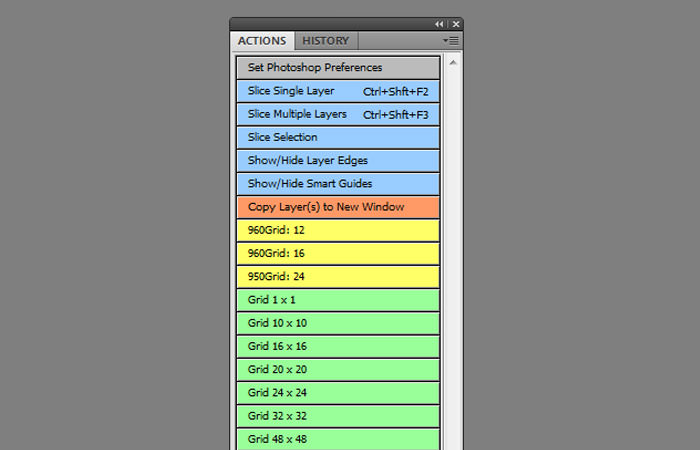This screenshot has width=700, height=450.
Task: Collapse the Actions panel to icons
Action: tap(439, 24)
